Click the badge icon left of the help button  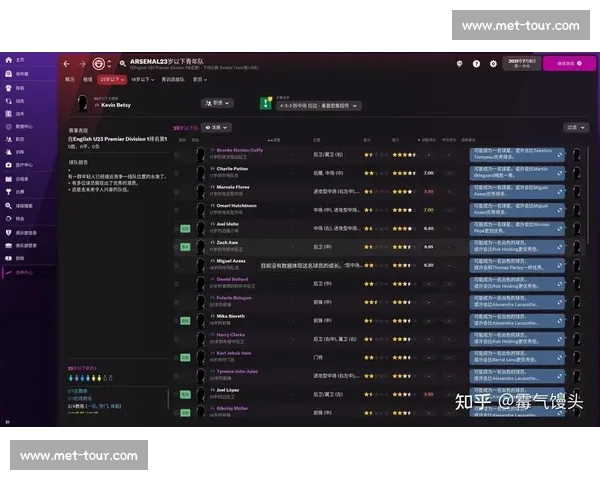[459, 64]
